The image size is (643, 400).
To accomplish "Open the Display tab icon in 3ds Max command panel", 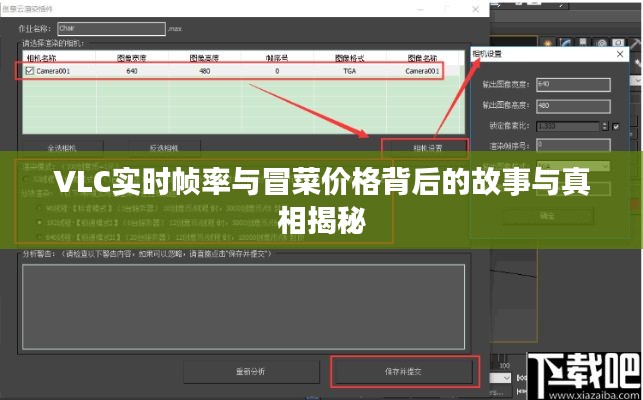I will tap(618, 43).
